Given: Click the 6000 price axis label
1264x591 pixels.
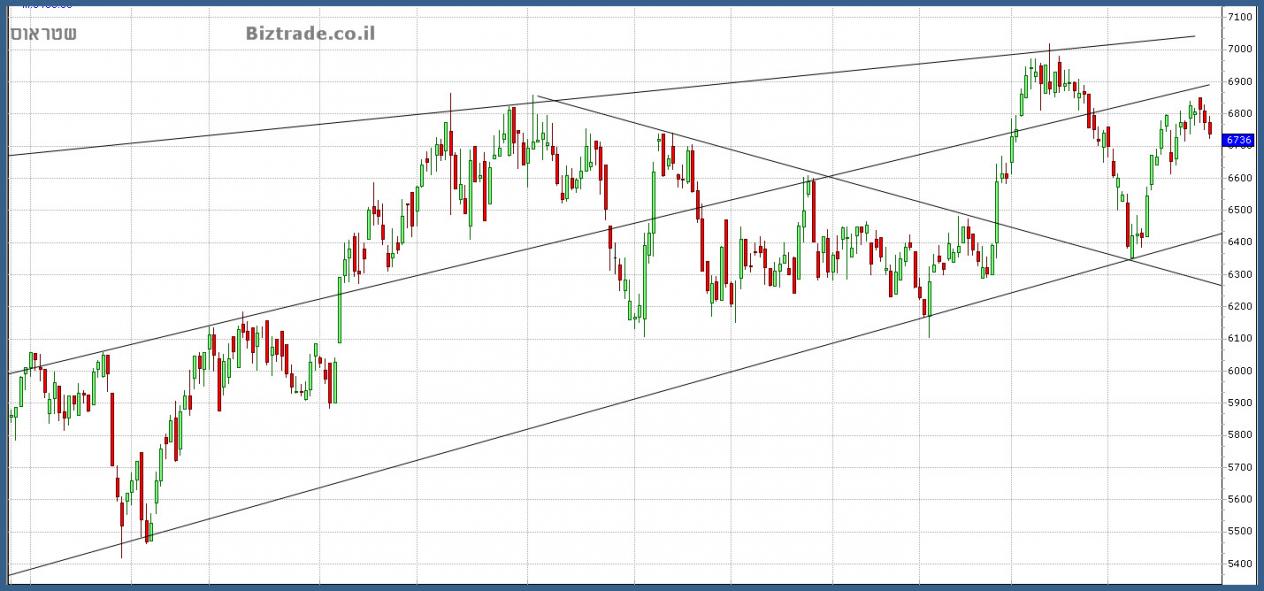Looking at the screenshot, I should [1239, 371].
